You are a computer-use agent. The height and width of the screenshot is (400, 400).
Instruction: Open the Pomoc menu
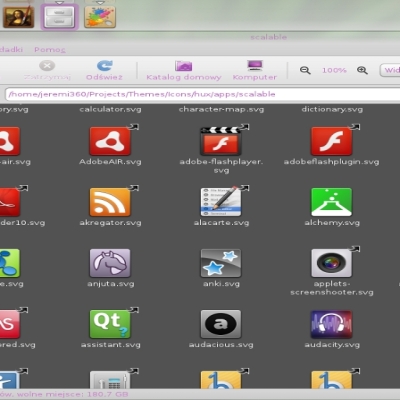pyautogui.click(x=50, y=50)
